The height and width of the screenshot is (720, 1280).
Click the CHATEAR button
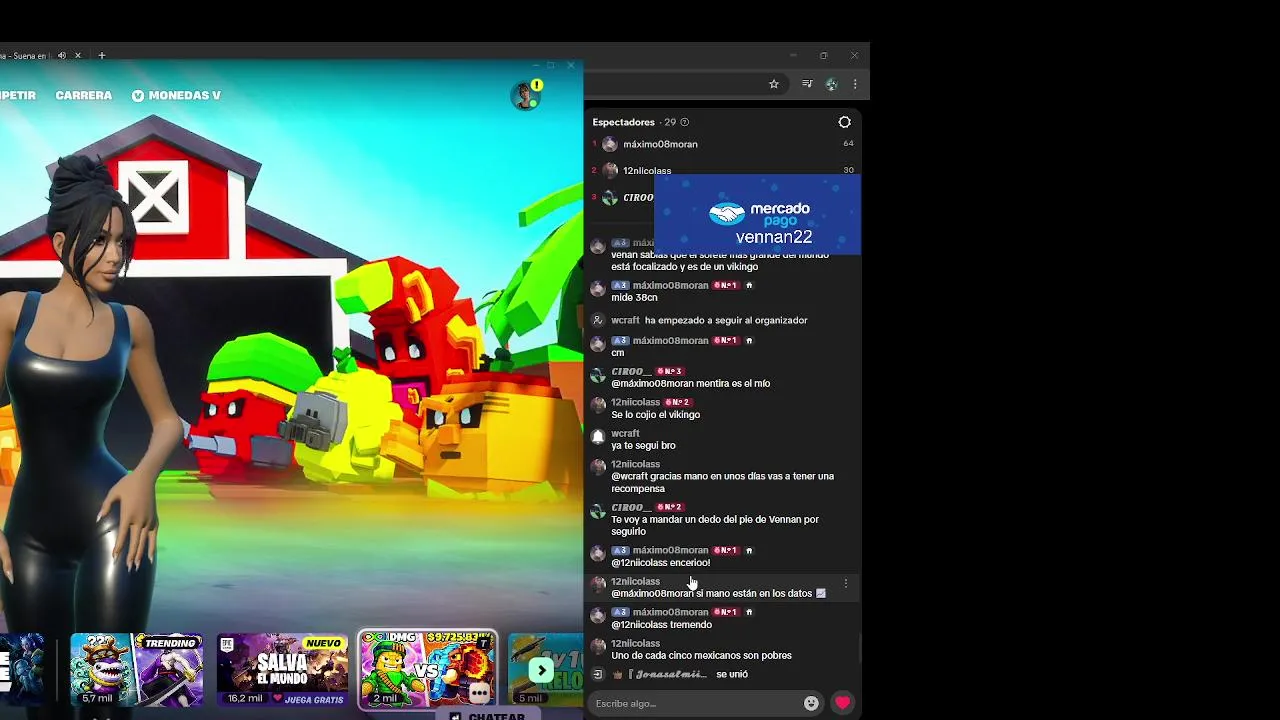click(488, 716)
